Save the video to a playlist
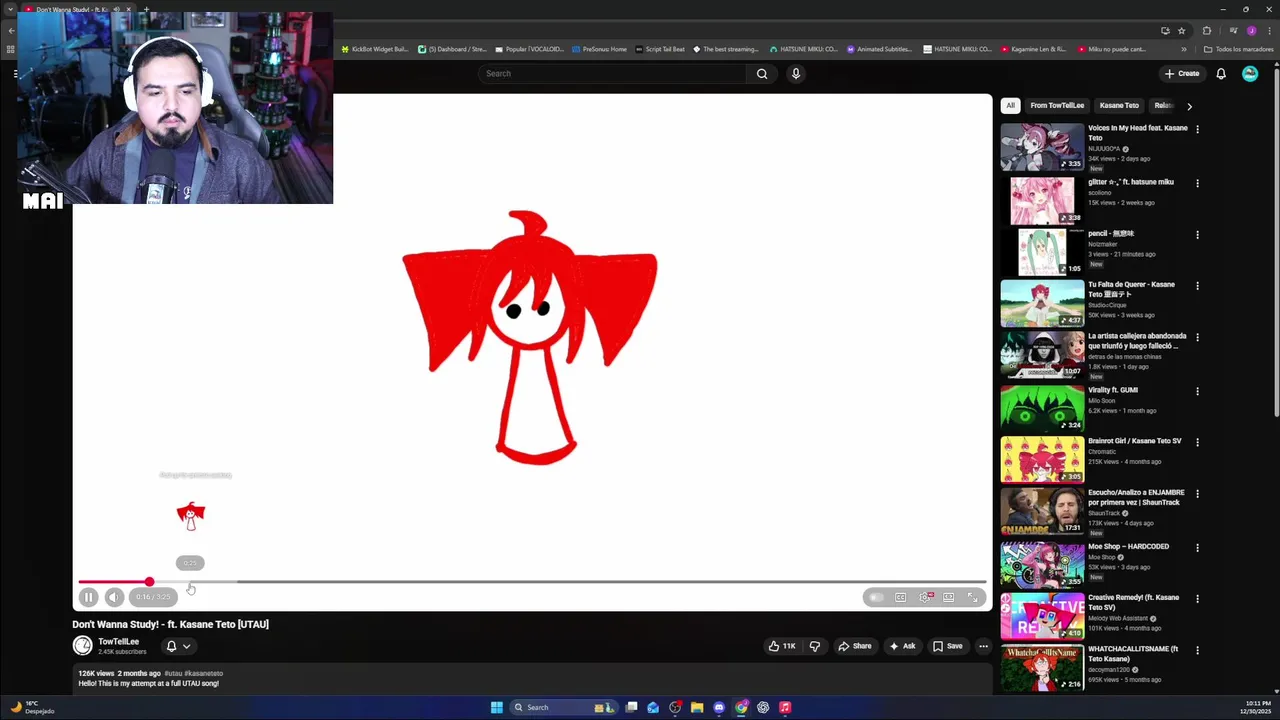The image size is (1280, 720). coord(947,646)
